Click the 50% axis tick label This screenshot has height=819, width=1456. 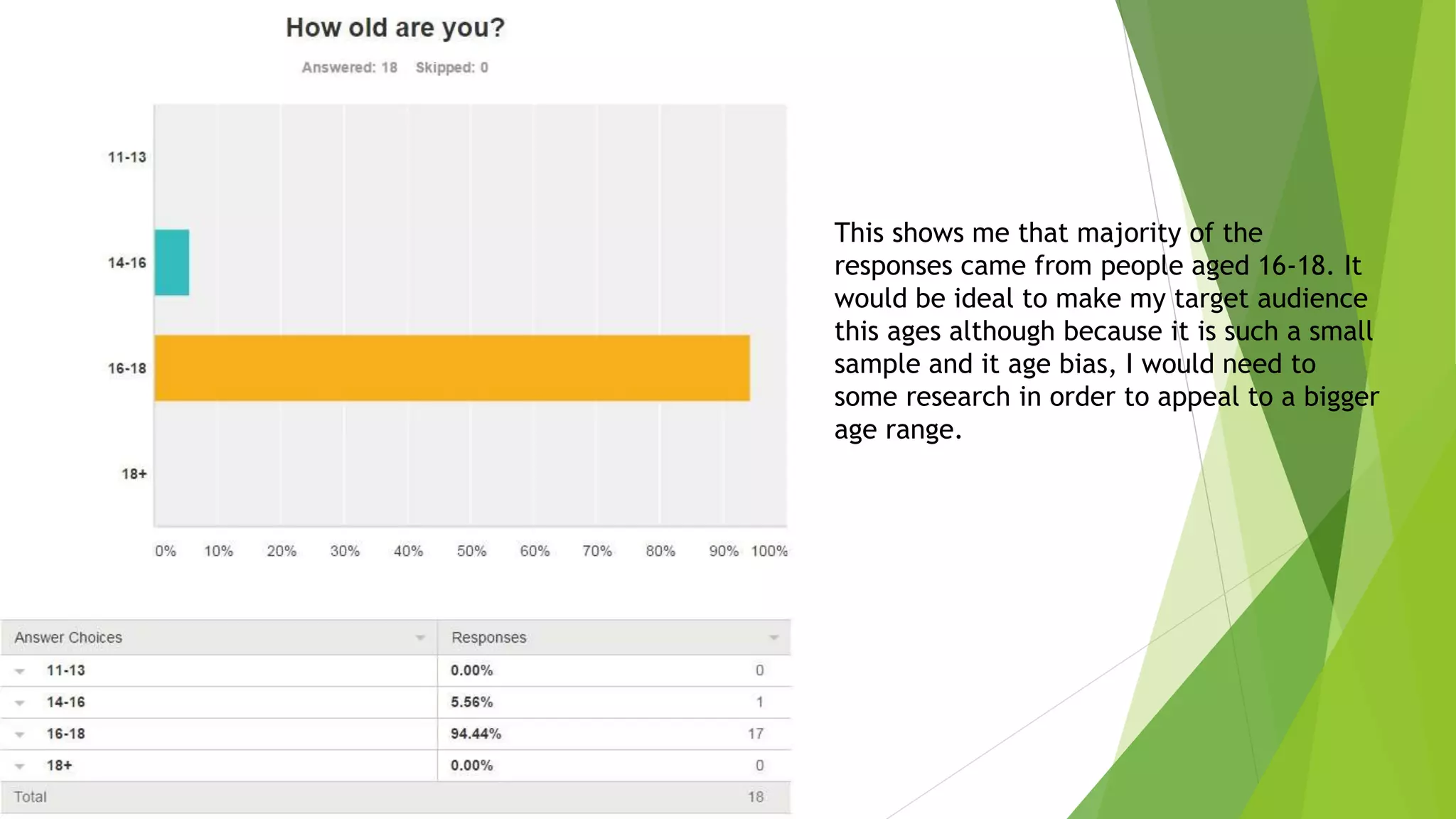471,551
